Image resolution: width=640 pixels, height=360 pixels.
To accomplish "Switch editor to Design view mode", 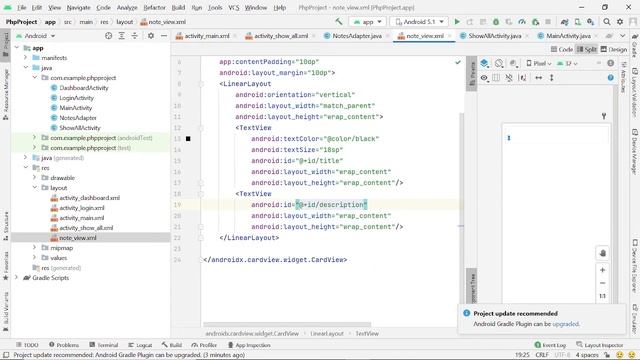I will point(613,49).
